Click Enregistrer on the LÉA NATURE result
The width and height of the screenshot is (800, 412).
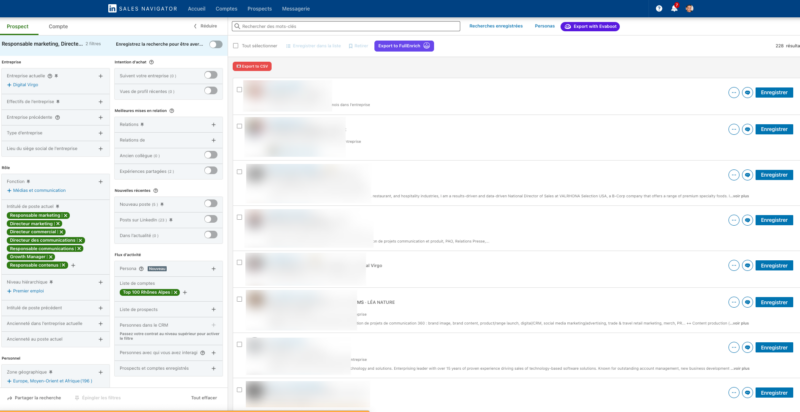point(774,302)
